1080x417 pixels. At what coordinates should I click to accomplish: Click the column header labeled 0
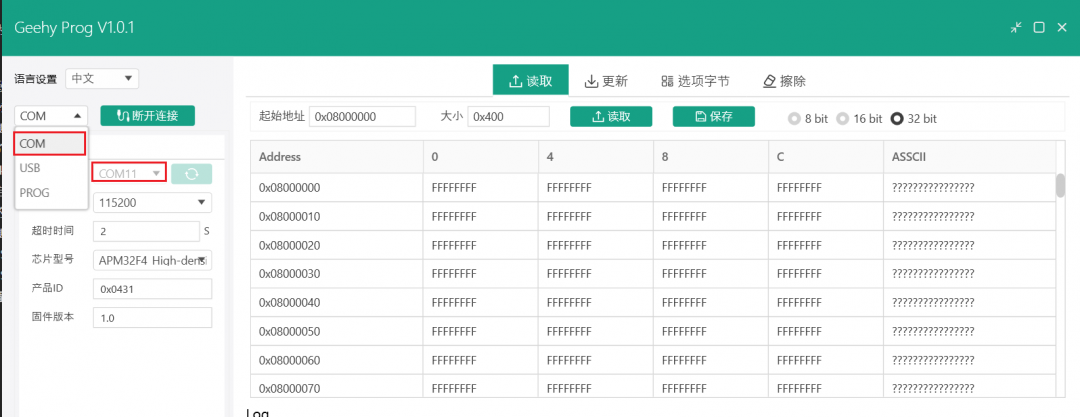pyautogui.click(x=481, y=156)
